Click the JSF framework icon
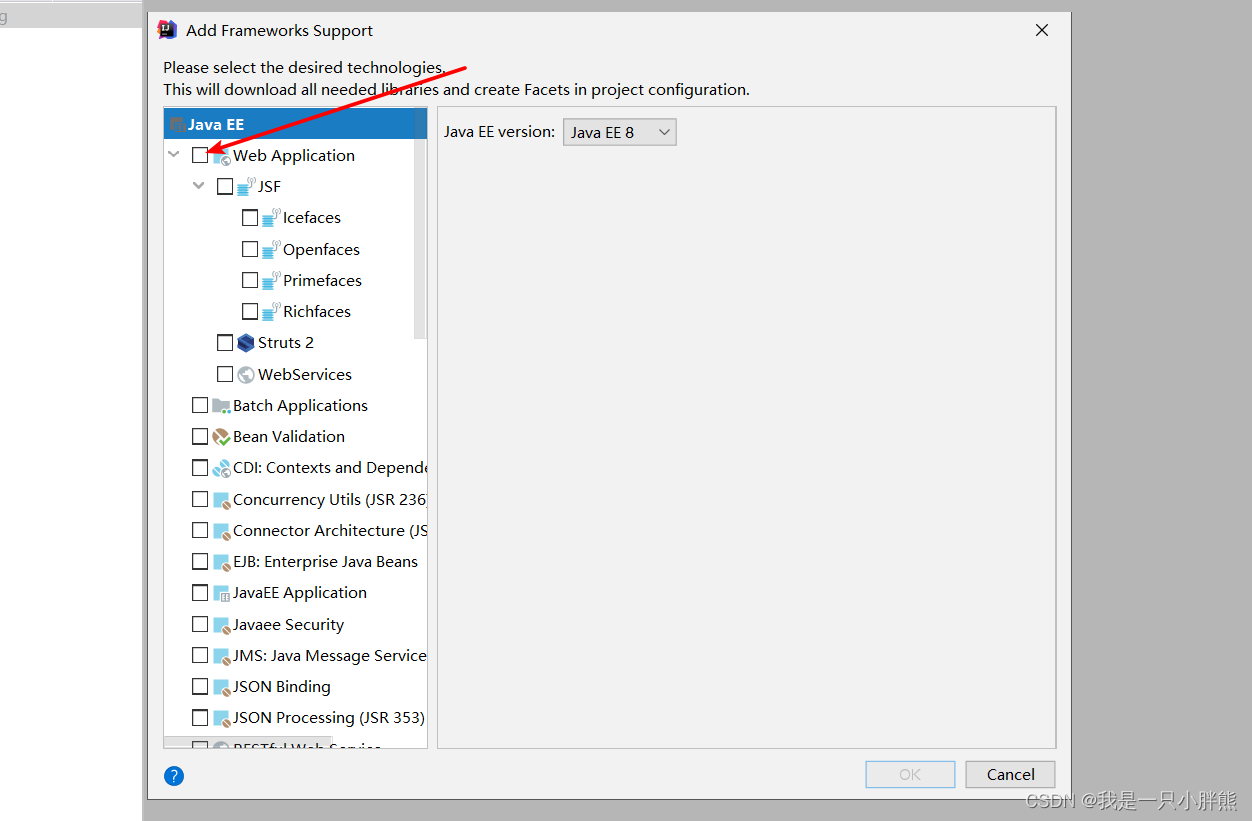The width and height of the screenshot is (1252, 821). (x=246, y=187)
